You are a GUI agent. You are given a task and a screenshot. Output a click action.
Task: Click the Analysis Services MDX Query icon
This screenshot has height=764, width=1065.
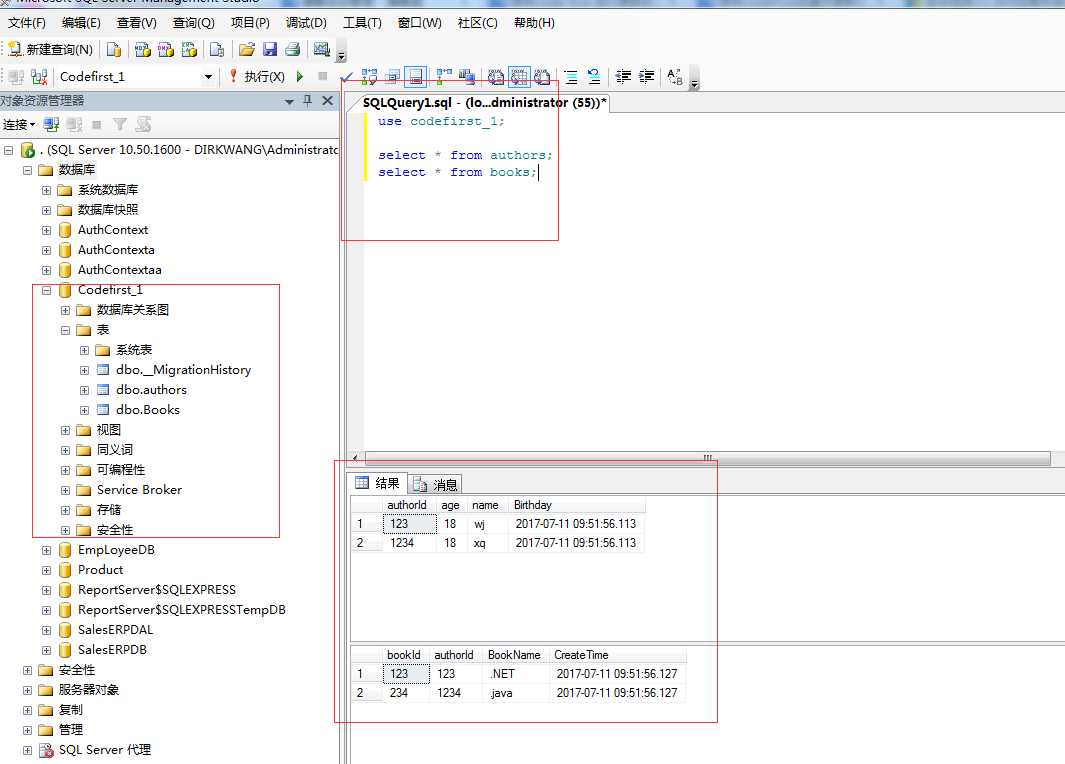click(143, 49)
